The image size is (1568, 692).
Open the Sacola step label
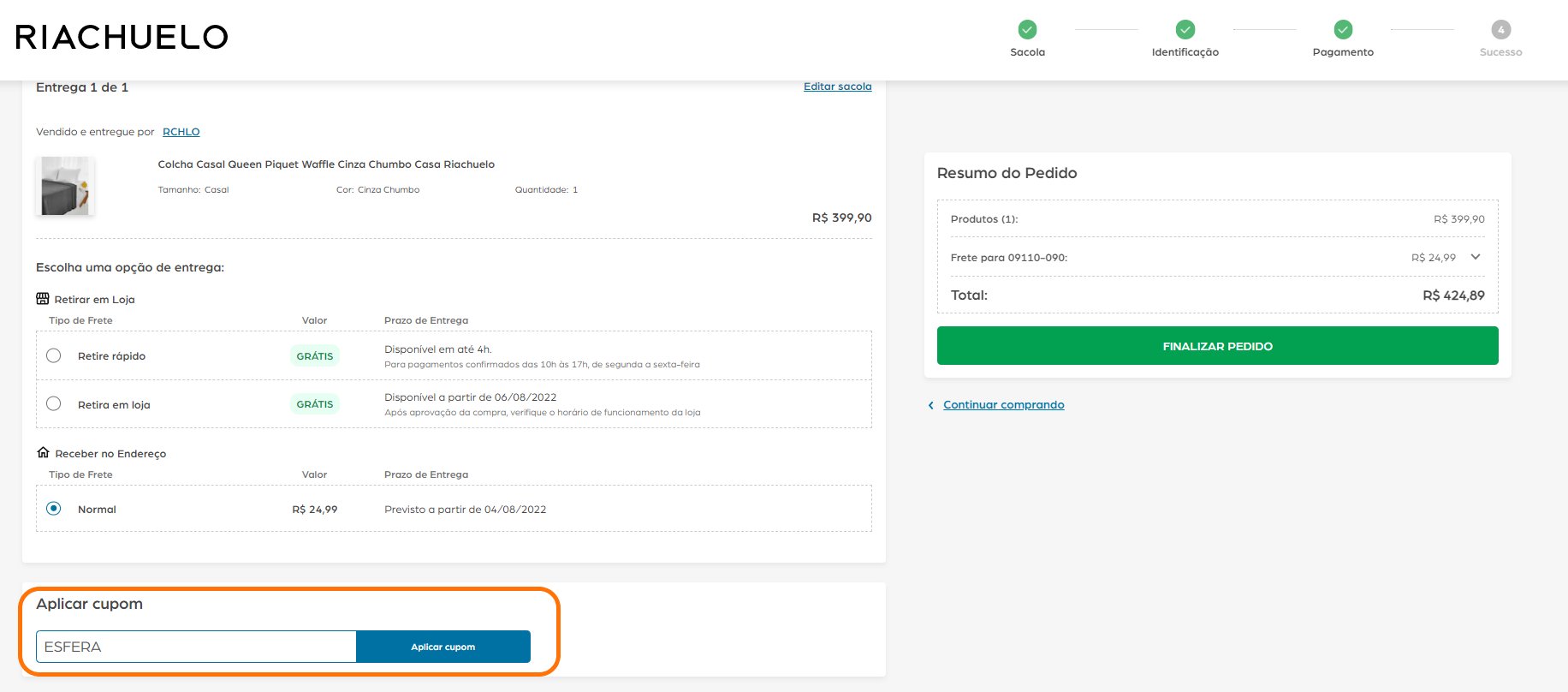[1027, 52]
